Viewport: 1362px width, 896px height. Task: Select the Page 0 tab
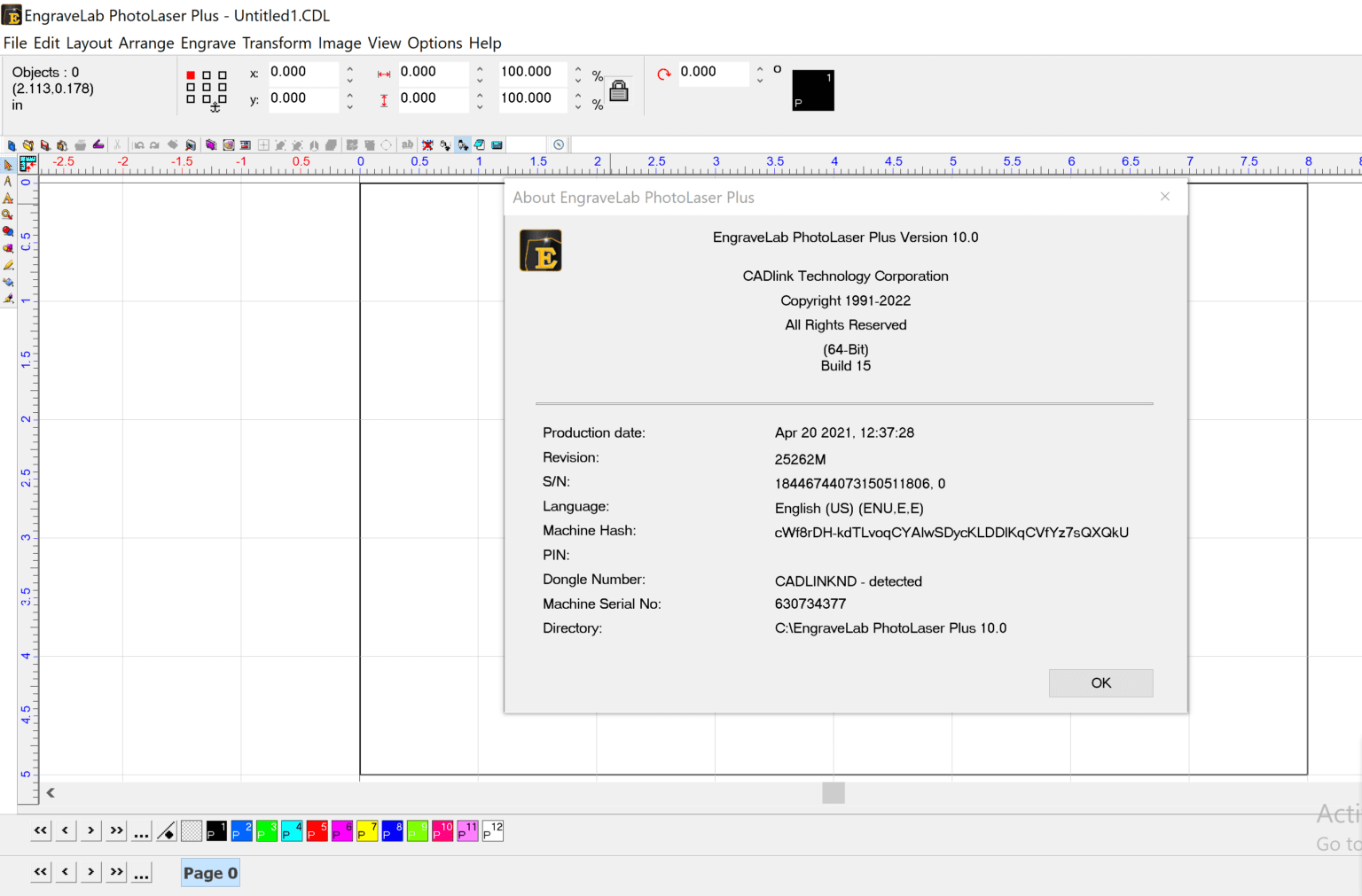[x=210, y=873]
